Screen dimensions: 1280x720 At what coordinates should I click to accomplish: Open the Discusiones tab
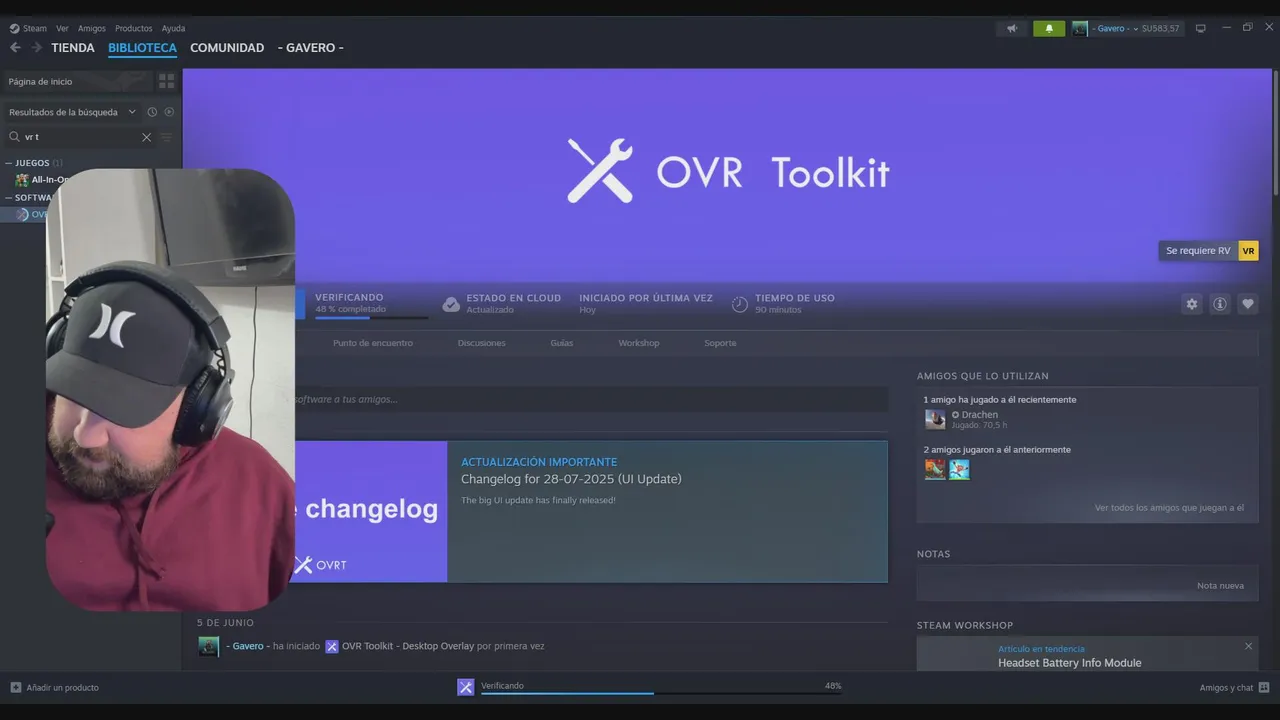(x=482, y=343)
